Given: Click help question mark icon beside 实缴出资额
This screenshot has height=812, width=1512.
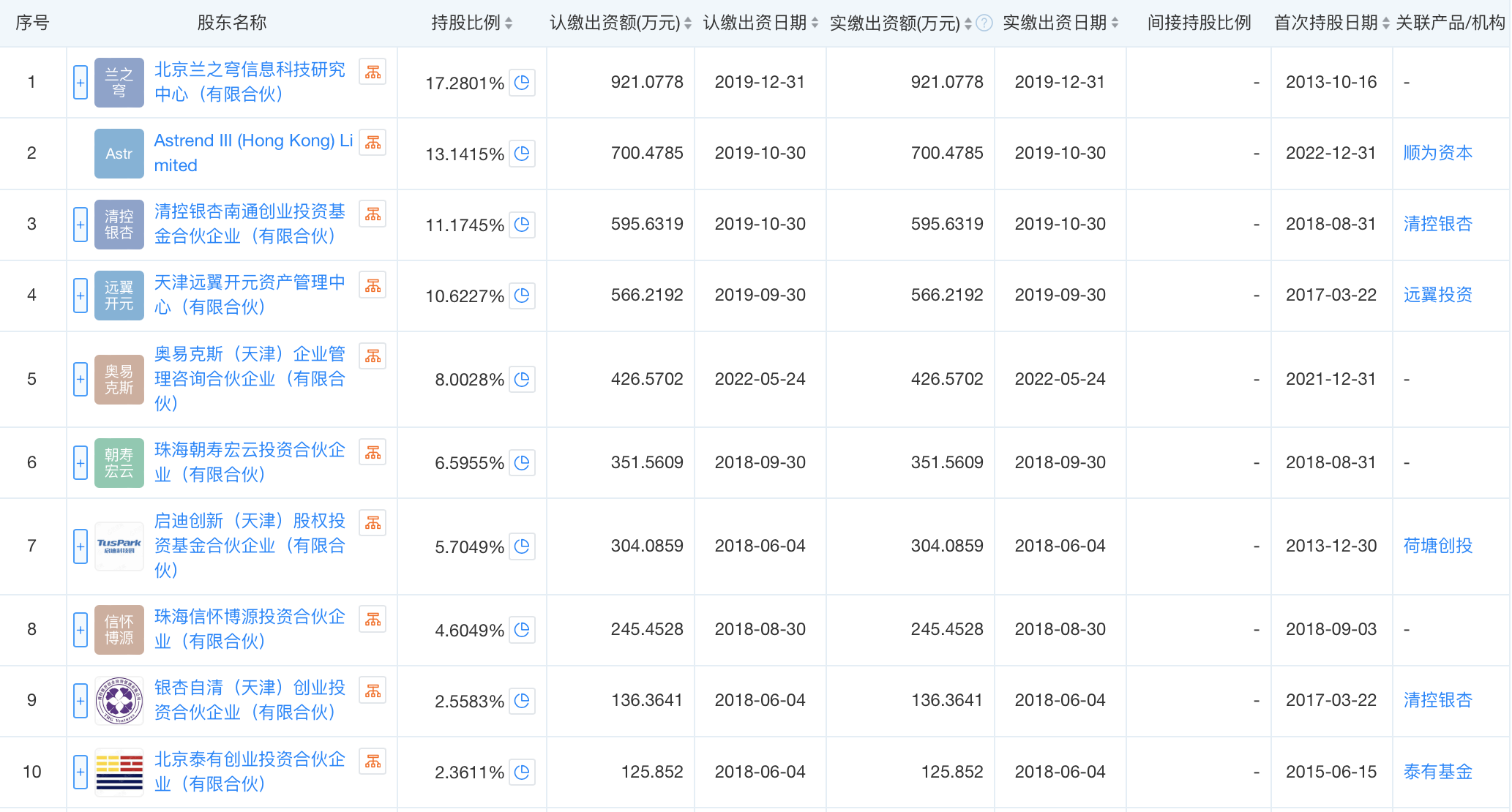Looking at the screenshot, I should pyautogui.click(x=985, y=23).
